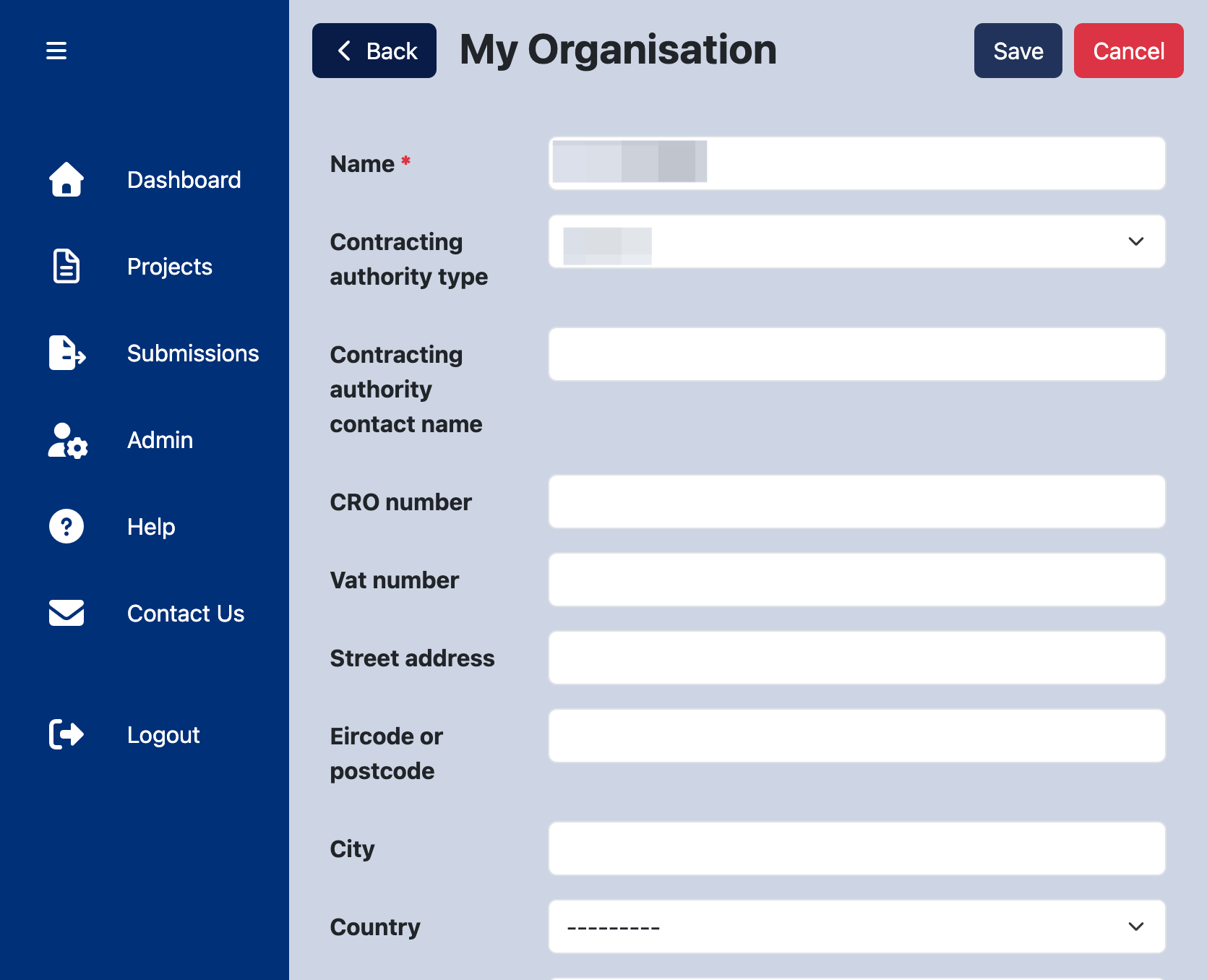Select Admin in the sidebar
1207x980 pixels.
coord(160,440)
